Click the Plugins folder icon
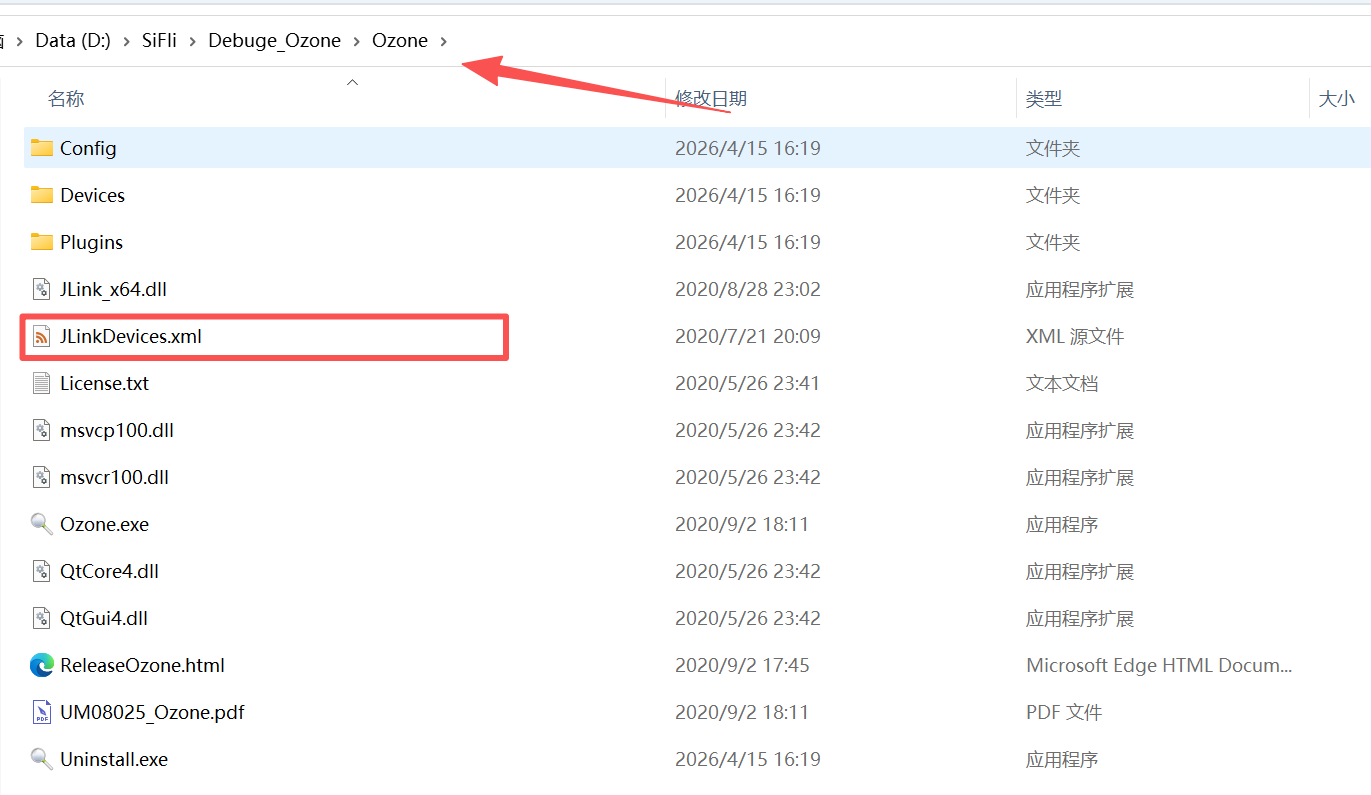1371x795 pixels. point(41,242)
